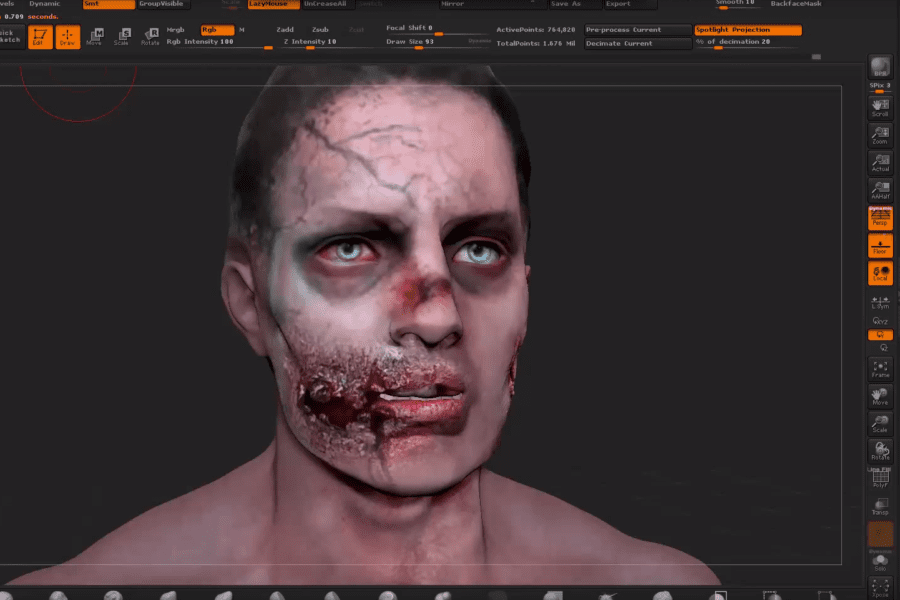The height and width of the screenshot is (600, 900).
Task: Click the Actual size icon
Action: point(880,163)
